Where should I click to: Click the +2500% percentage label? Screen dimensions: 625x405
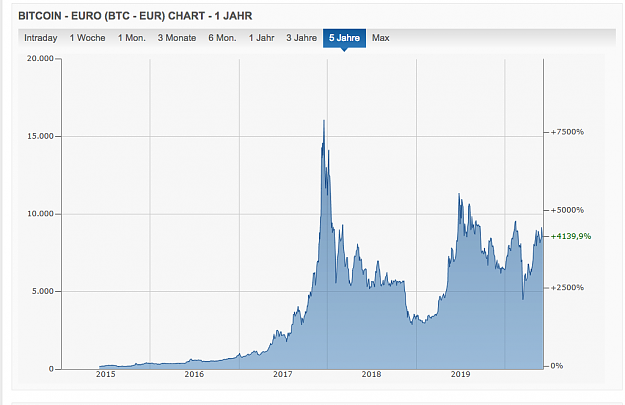(567, 287)
